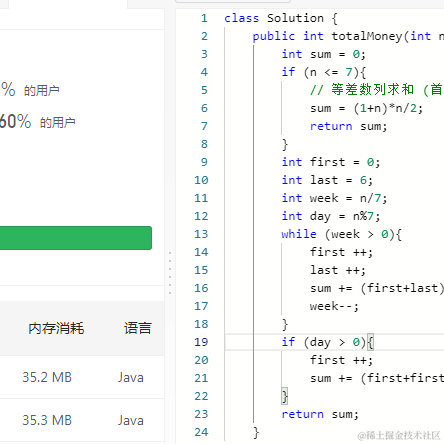
Task: Click 'int week = n/7;' line
Action: pos(334,198)
